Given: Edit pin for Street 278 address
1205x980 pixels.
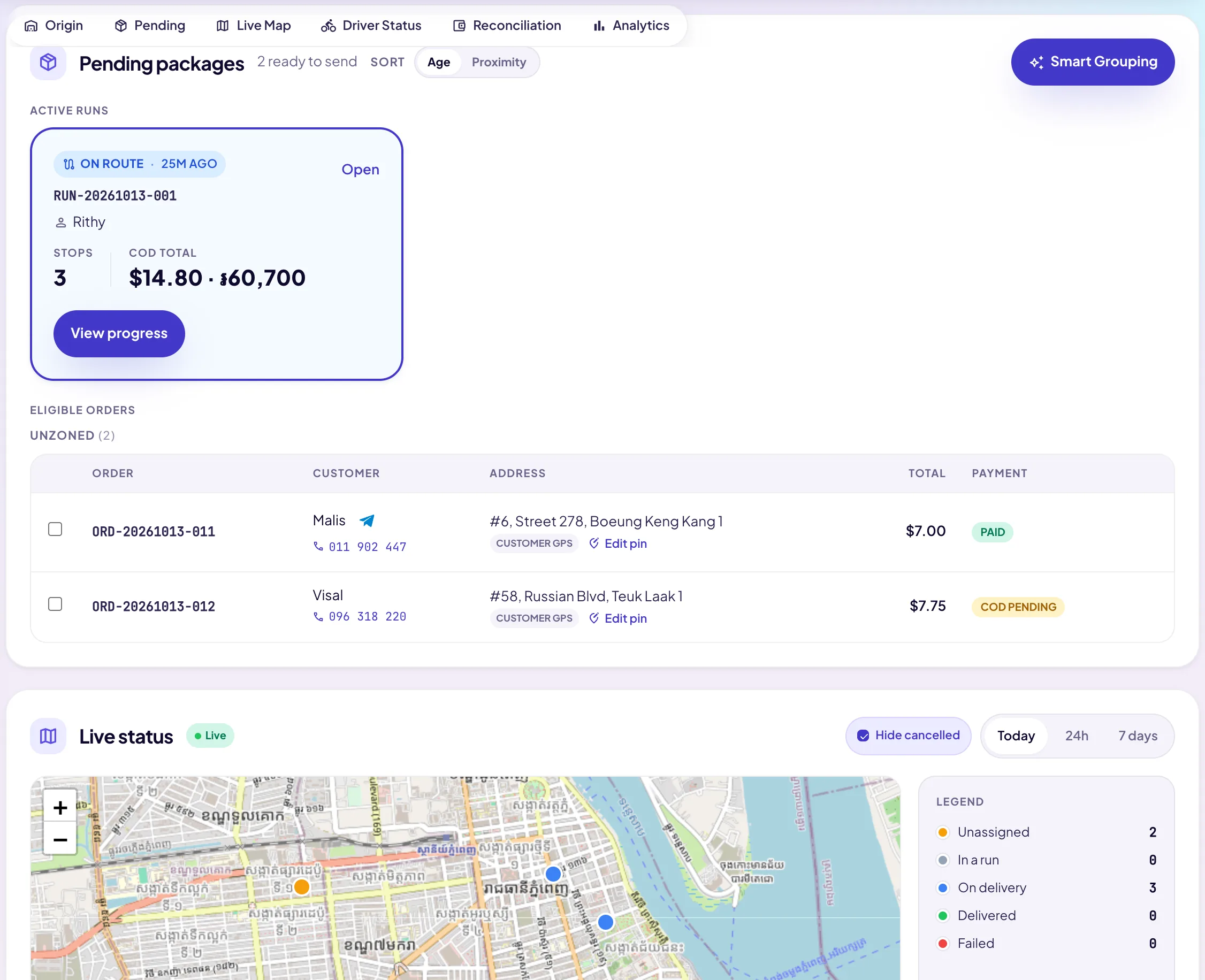Looking at the screenshot, I should click(617, 543).
